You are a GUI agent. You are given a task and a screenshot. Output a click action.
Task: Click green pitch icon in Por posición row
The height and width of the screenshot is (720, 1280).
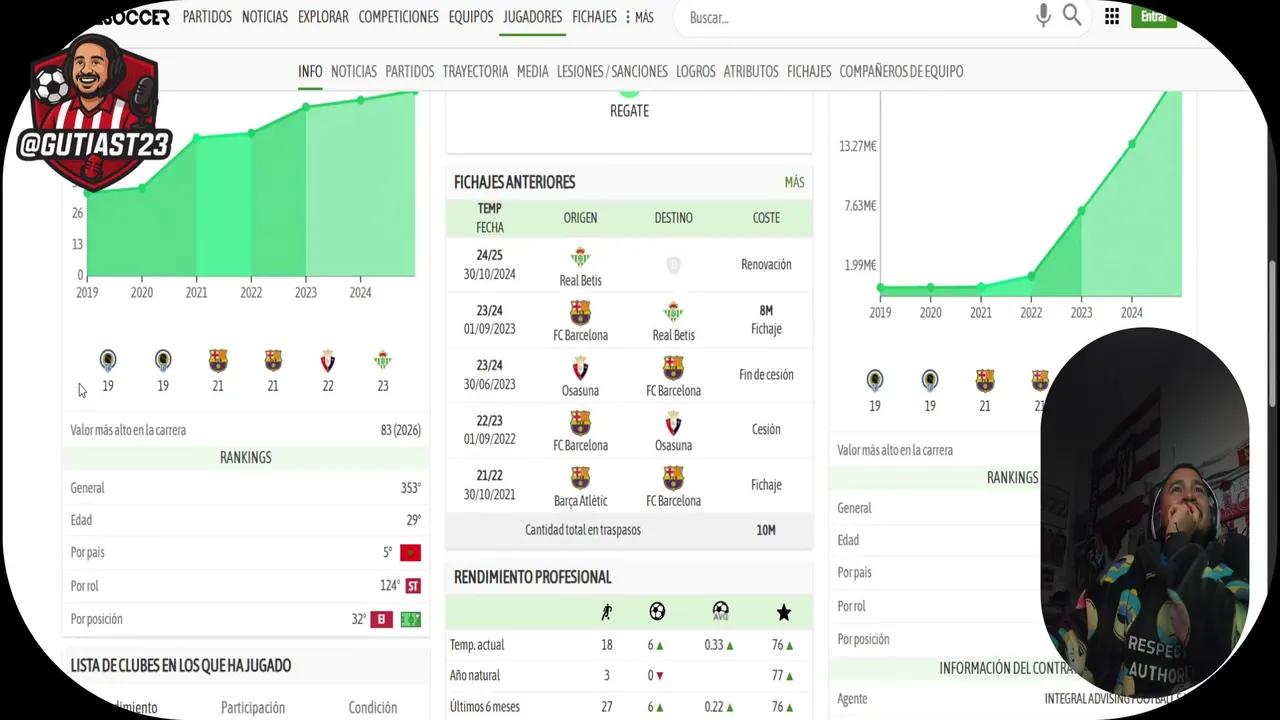(x=411, y=620)
